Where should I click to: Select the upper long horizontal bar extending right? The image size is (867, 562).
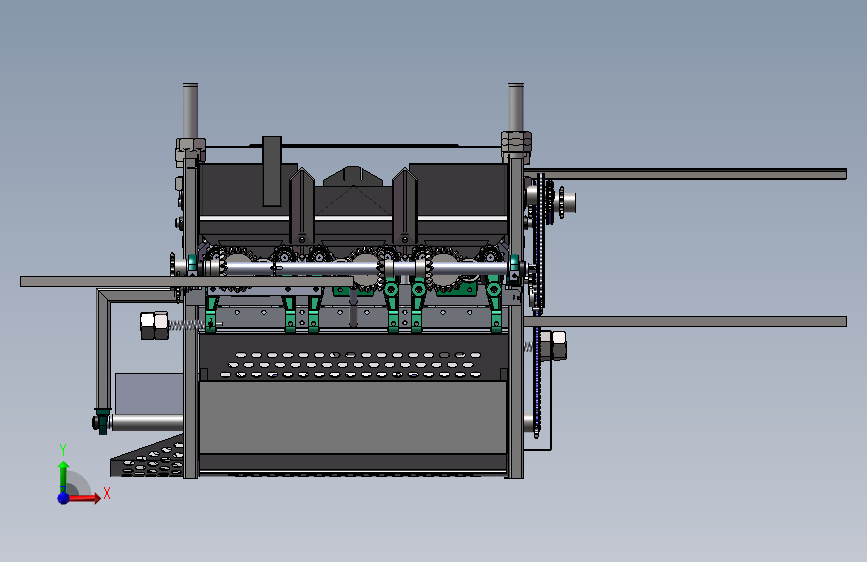tap(686, 174)
